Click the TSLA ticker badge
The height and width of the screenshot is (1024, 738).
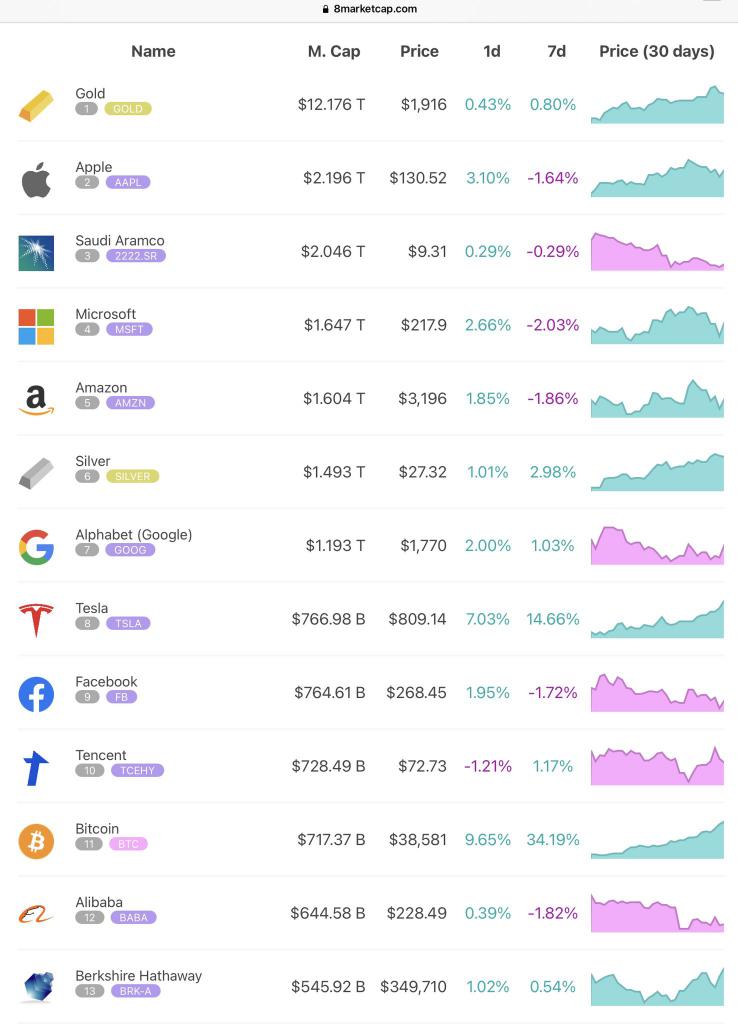click(128, 623)
